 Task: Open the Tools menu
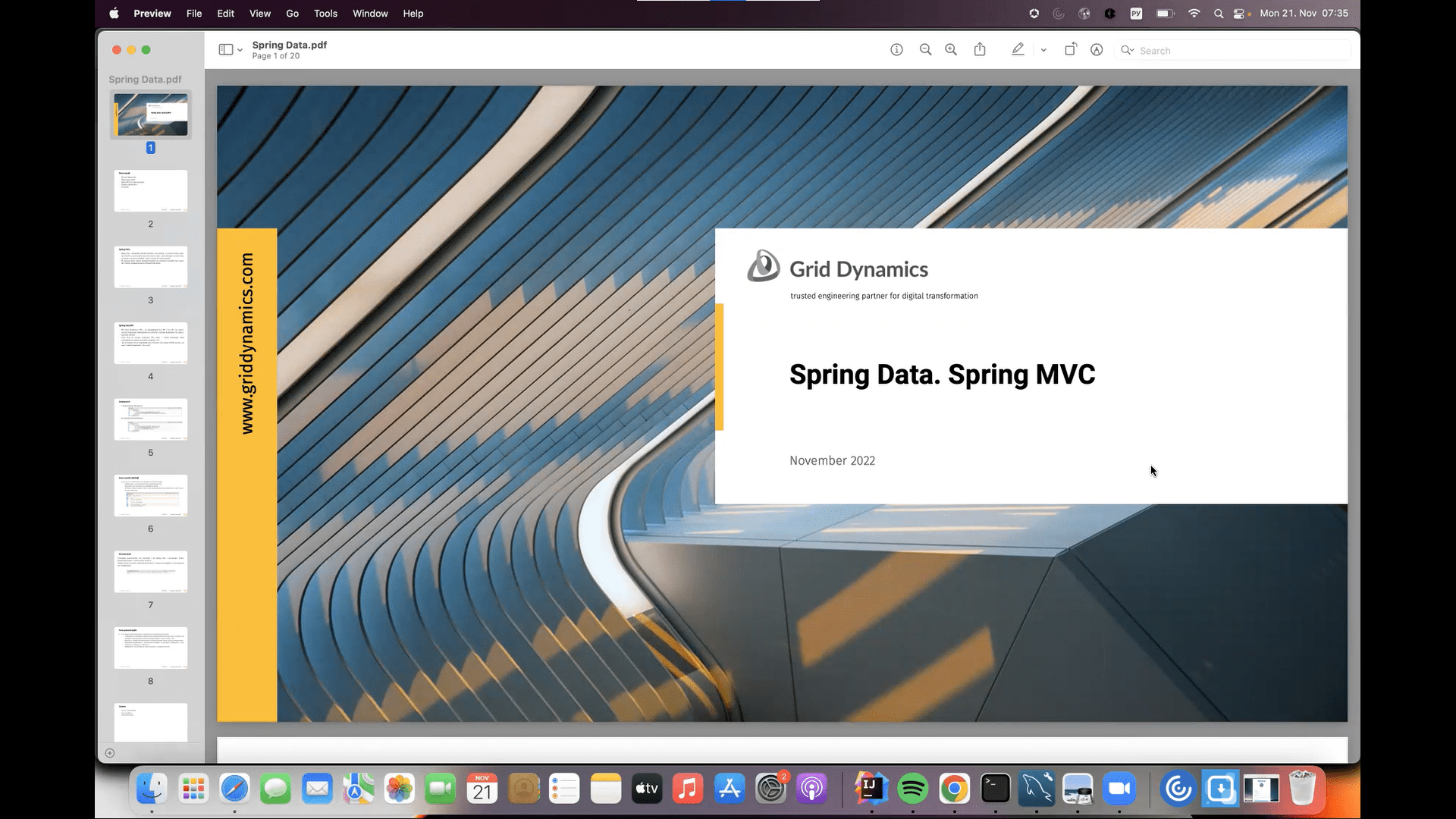[x=326, y=13]
